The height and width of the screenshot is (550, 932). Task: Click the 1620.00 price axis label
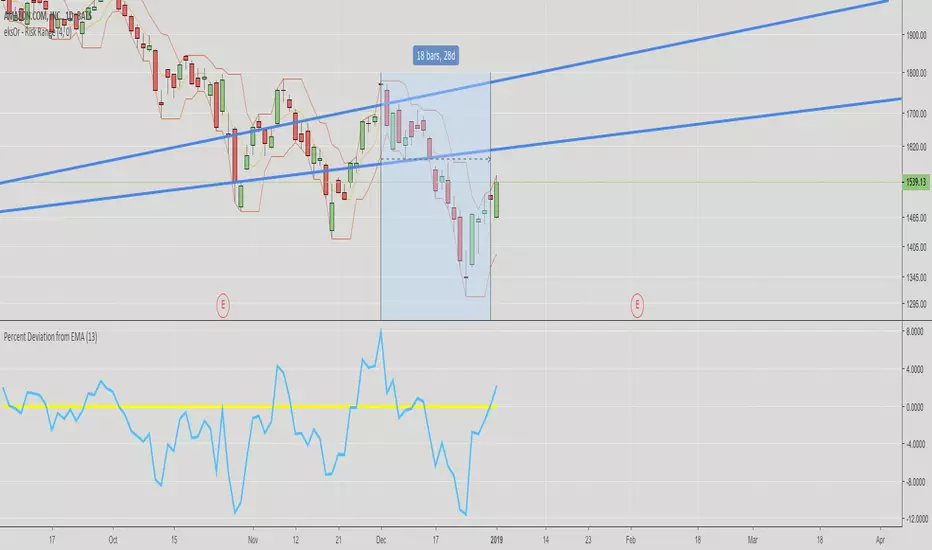tap(916, 146)
